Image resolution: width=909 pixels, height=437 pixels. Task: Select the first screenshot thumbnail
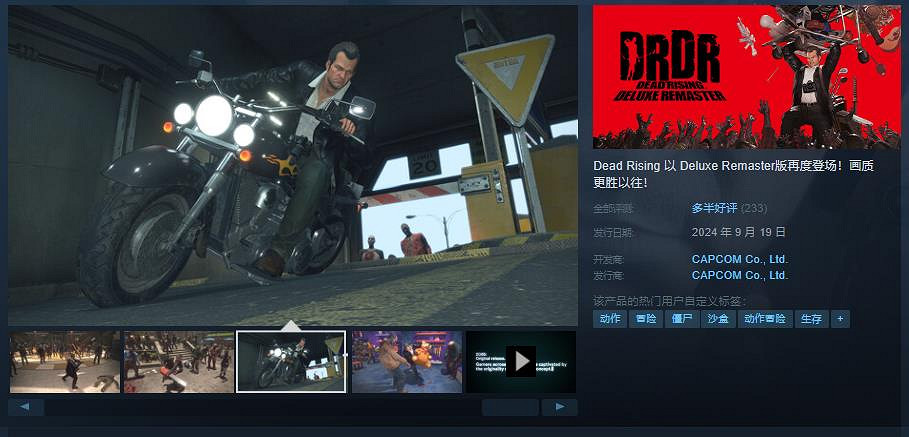[x=64, y=362]
